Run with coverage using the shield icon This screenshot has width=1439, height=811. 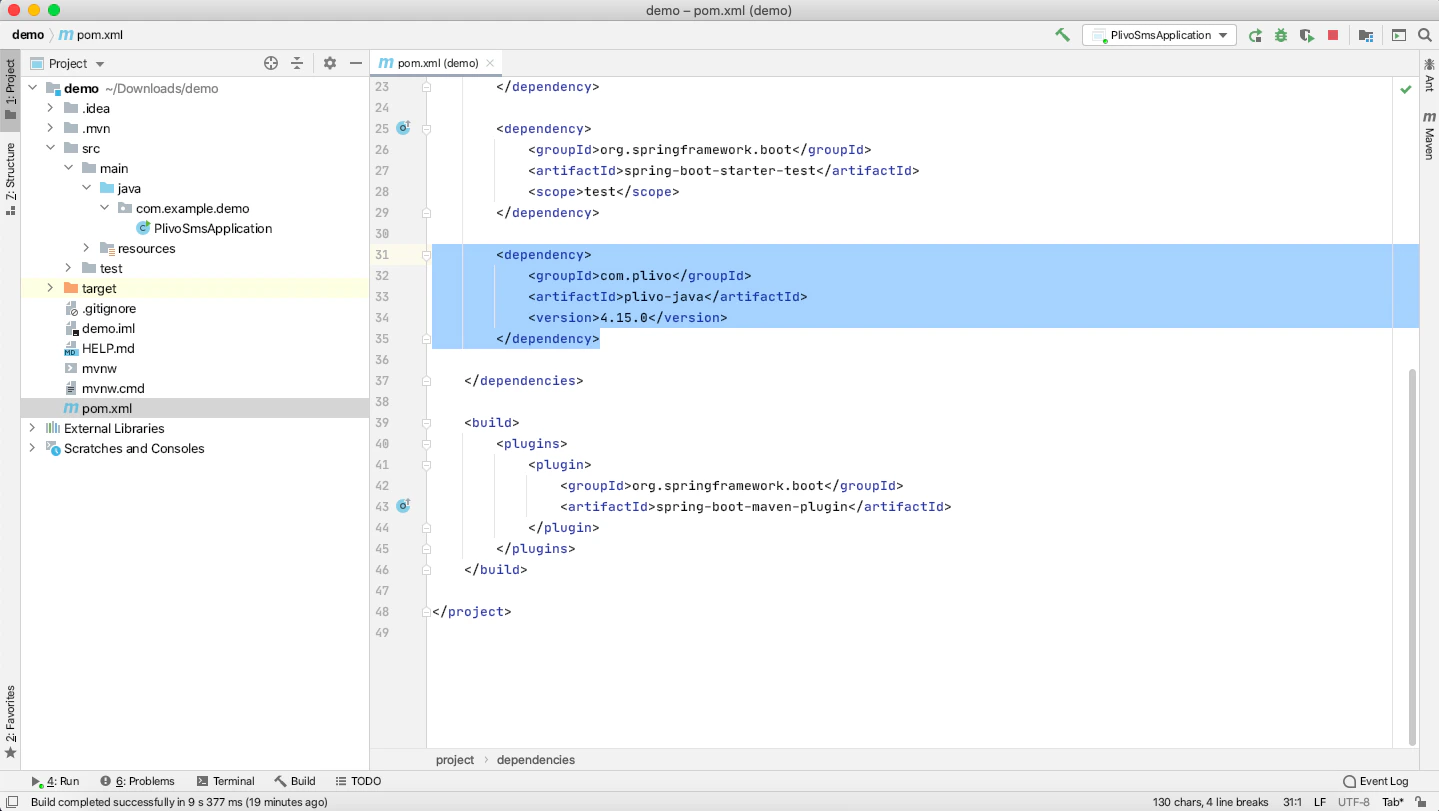click(x=1306, y=35)
